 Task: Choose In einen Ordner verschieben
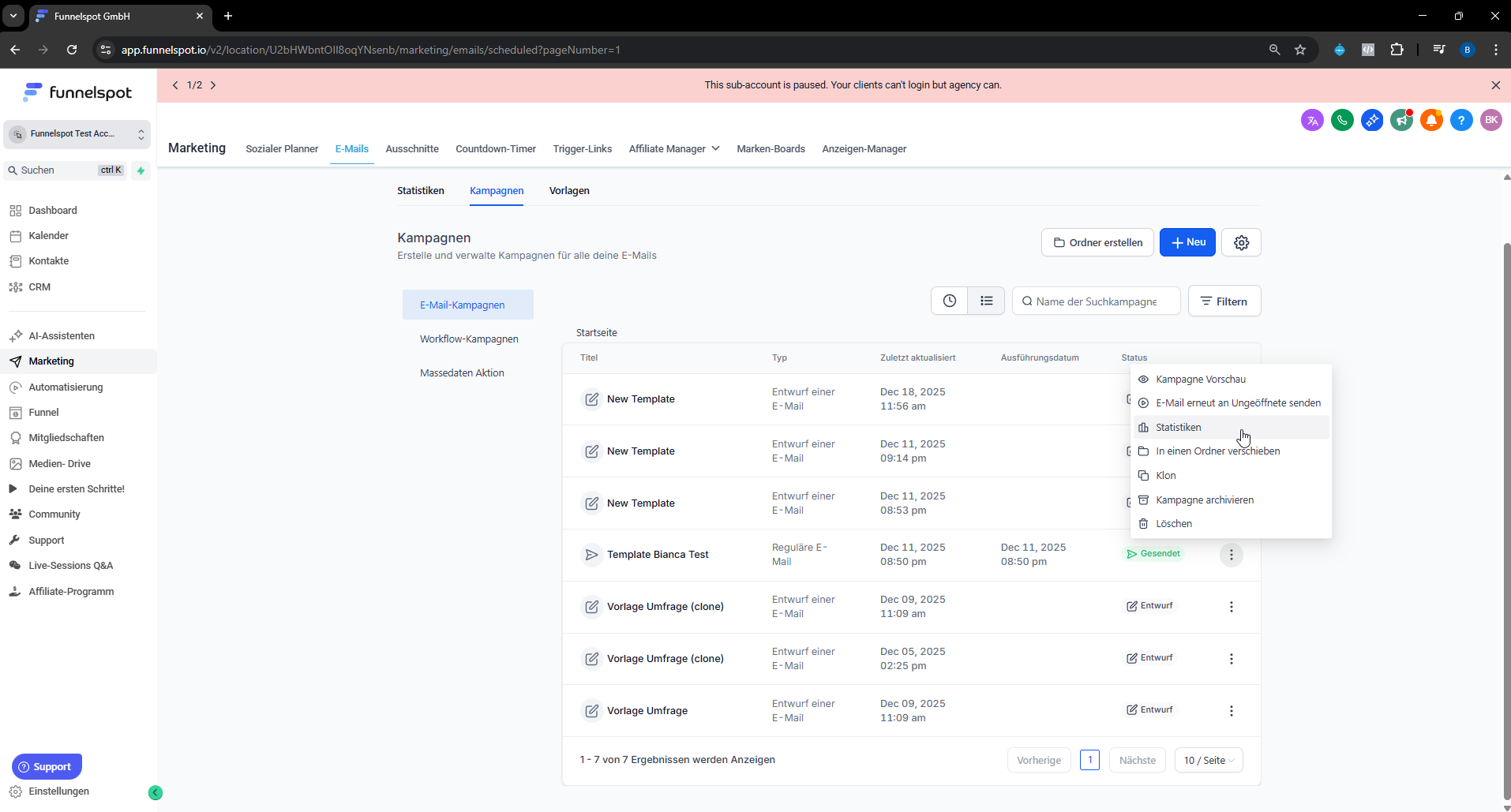coord(1232,451)
